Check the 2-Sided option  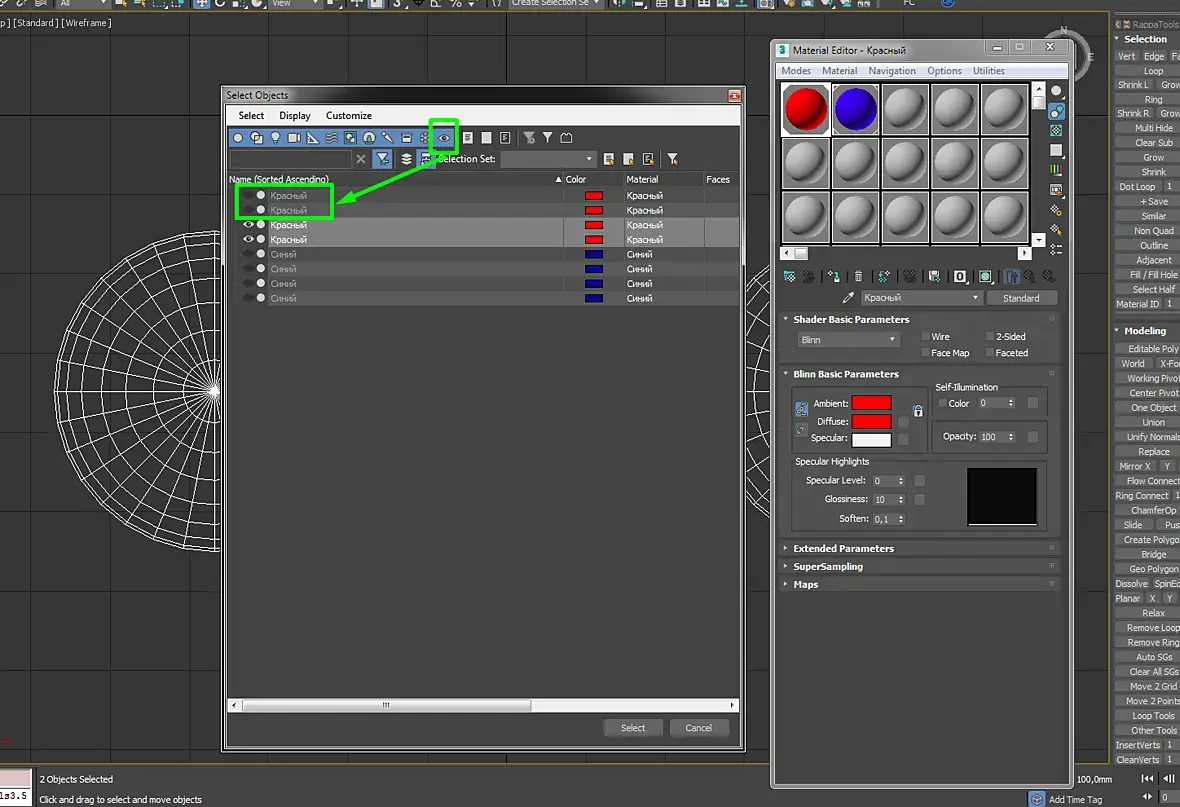[x=990, y=337]
